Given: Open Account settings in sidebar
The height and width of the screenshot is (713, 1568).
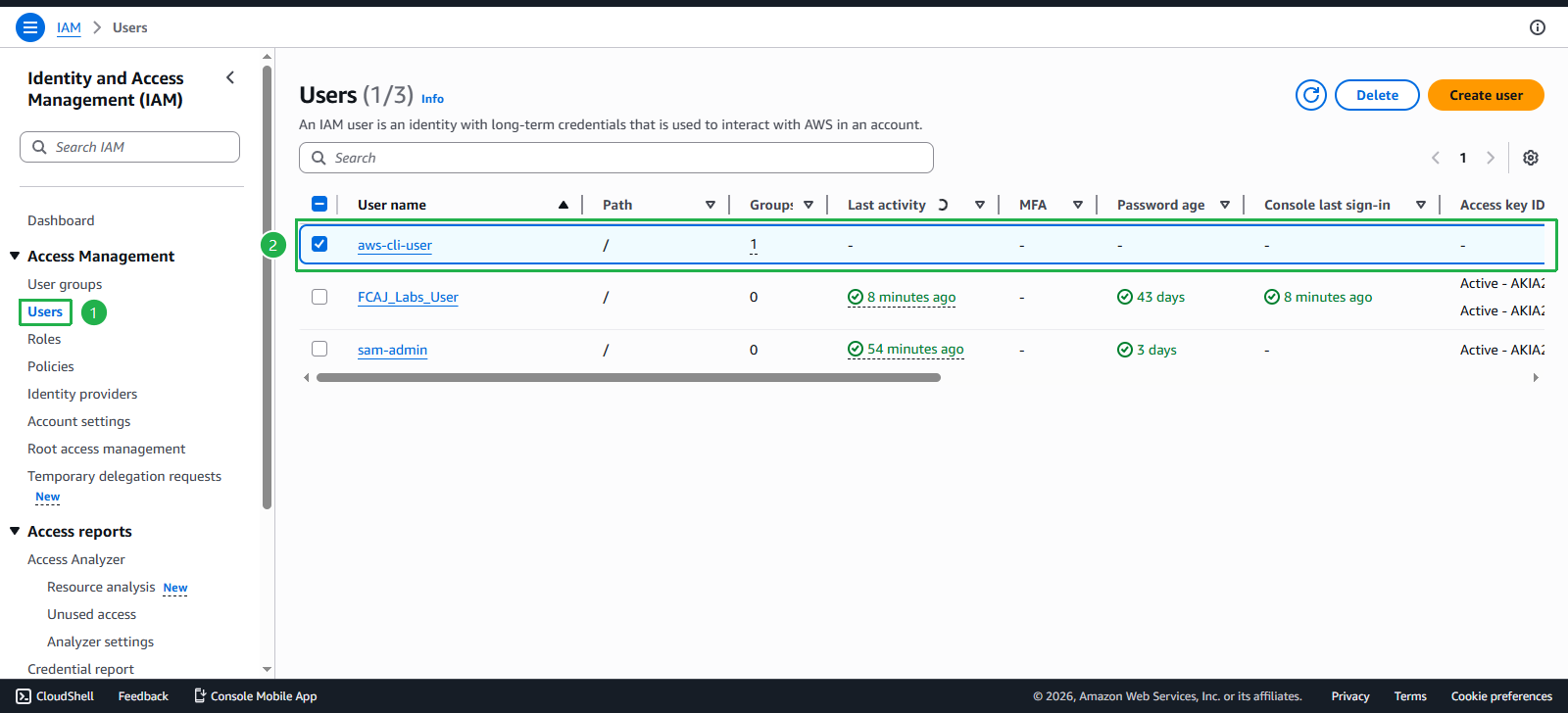Looking at the screenshot, I should (x=78, y=421).
